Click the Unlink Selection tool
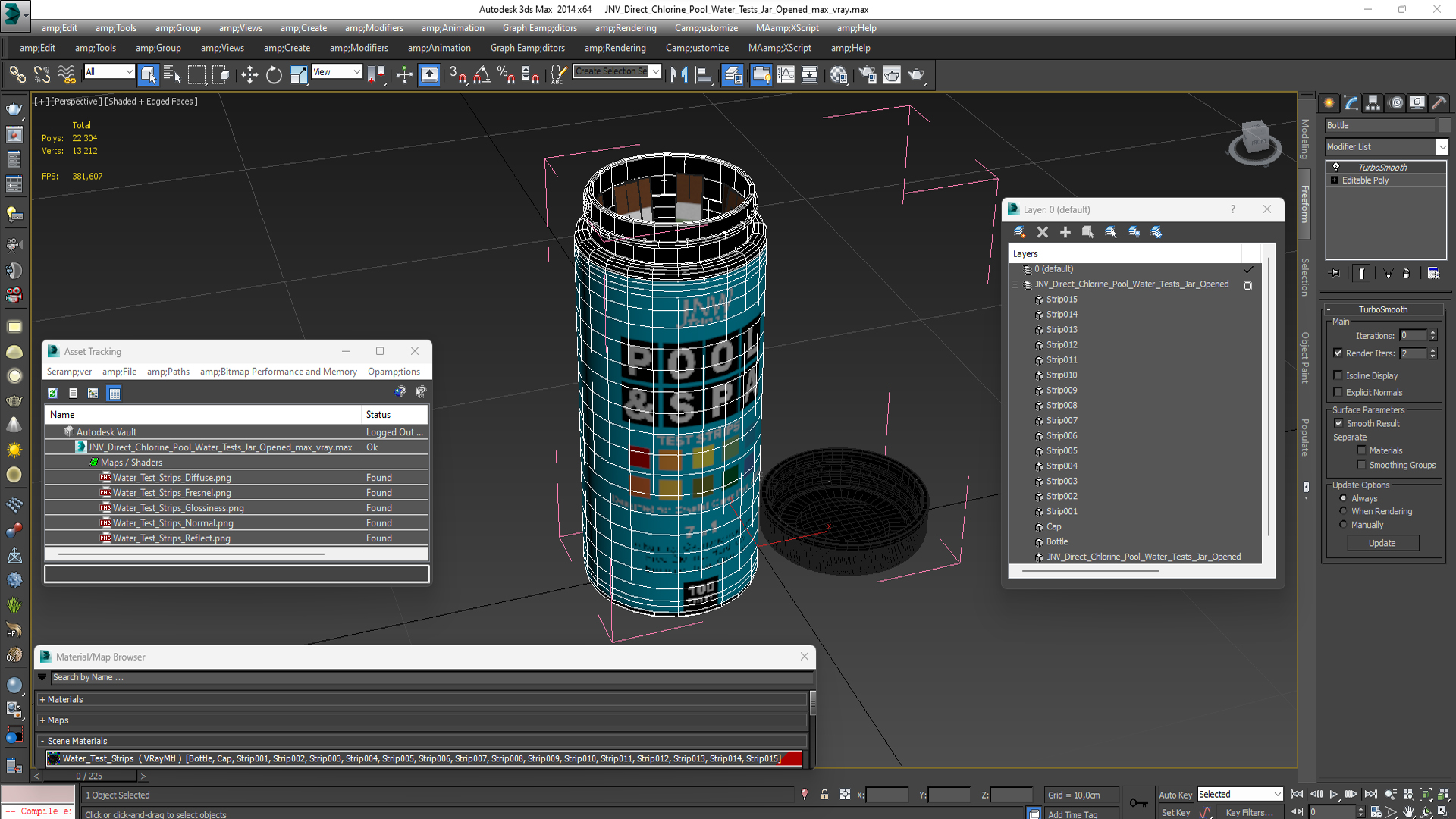1456x819 pixels. click(42, 74)
